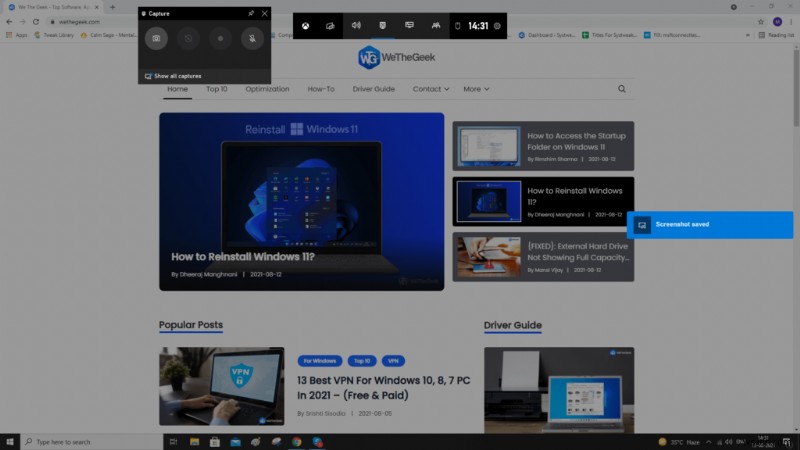The width and height of the screenshot is (800, 450).
Task: Open the Home tab on WeTheGeek
Action: point(178,89)
